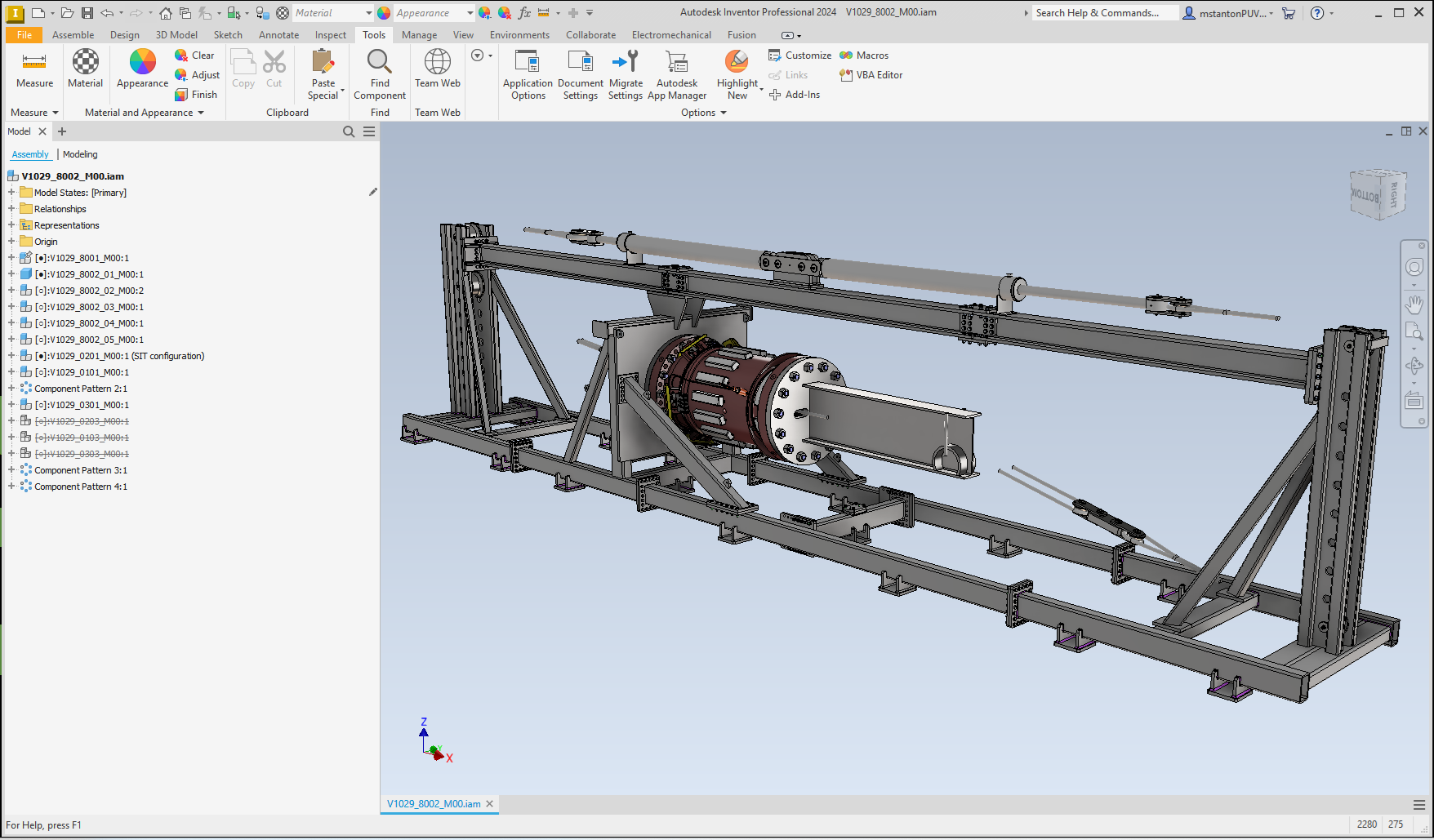The height and width of the screenshot is (840, 1434).
Task: Add a new browser panel tab
Action: [62, 131]
